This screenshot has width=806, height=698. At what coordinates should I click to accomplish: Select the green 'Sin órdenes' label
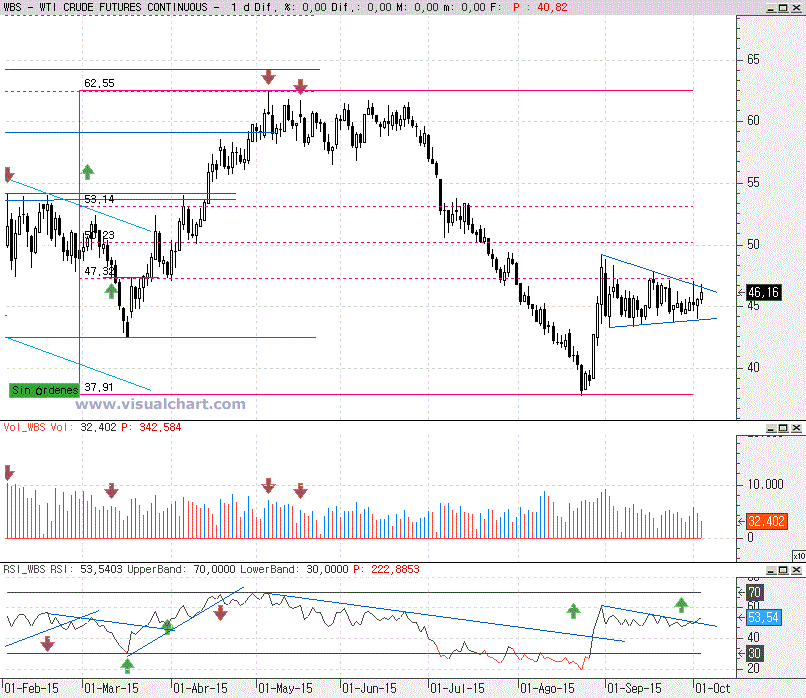pyautogui.click(x=45, y=390)
